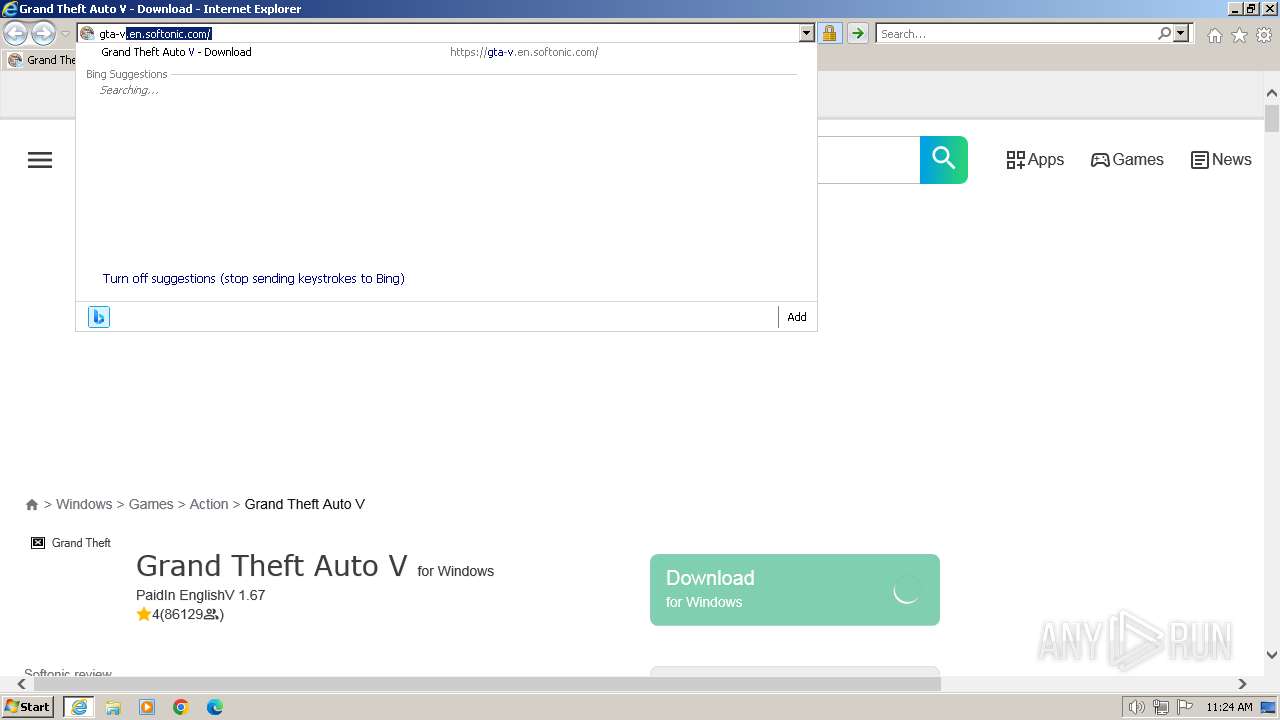Click the Action Center flag tray icon
This screenshot has width=1280, height=720.
(x=1184, y=707)
